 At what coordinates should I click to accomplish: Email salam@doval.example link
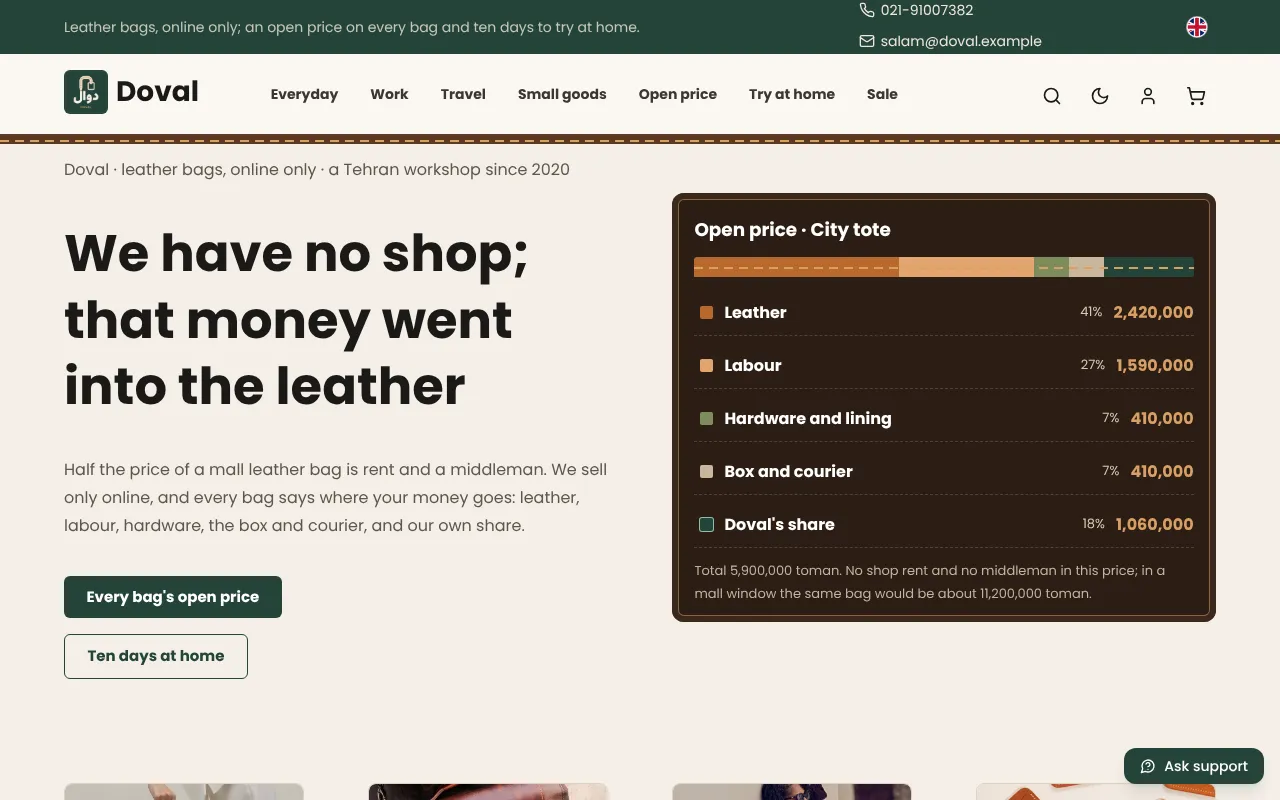(961, 41)
